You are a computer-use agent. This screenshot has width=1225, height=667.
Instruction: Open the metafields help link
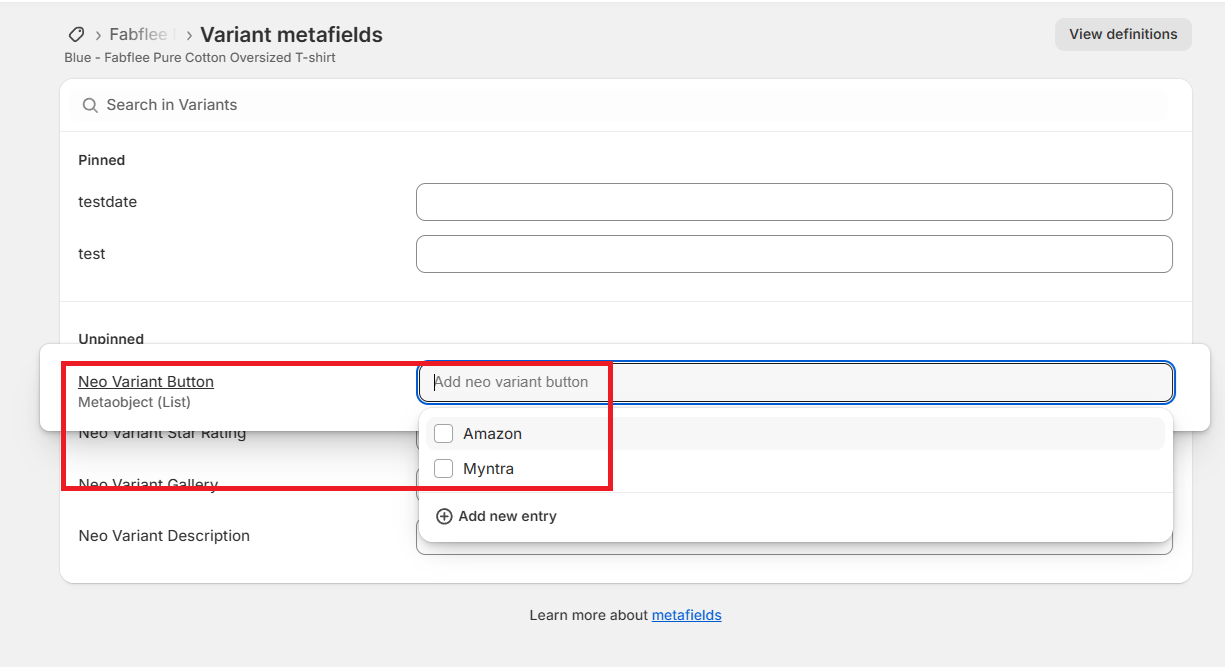click(686, 615)
